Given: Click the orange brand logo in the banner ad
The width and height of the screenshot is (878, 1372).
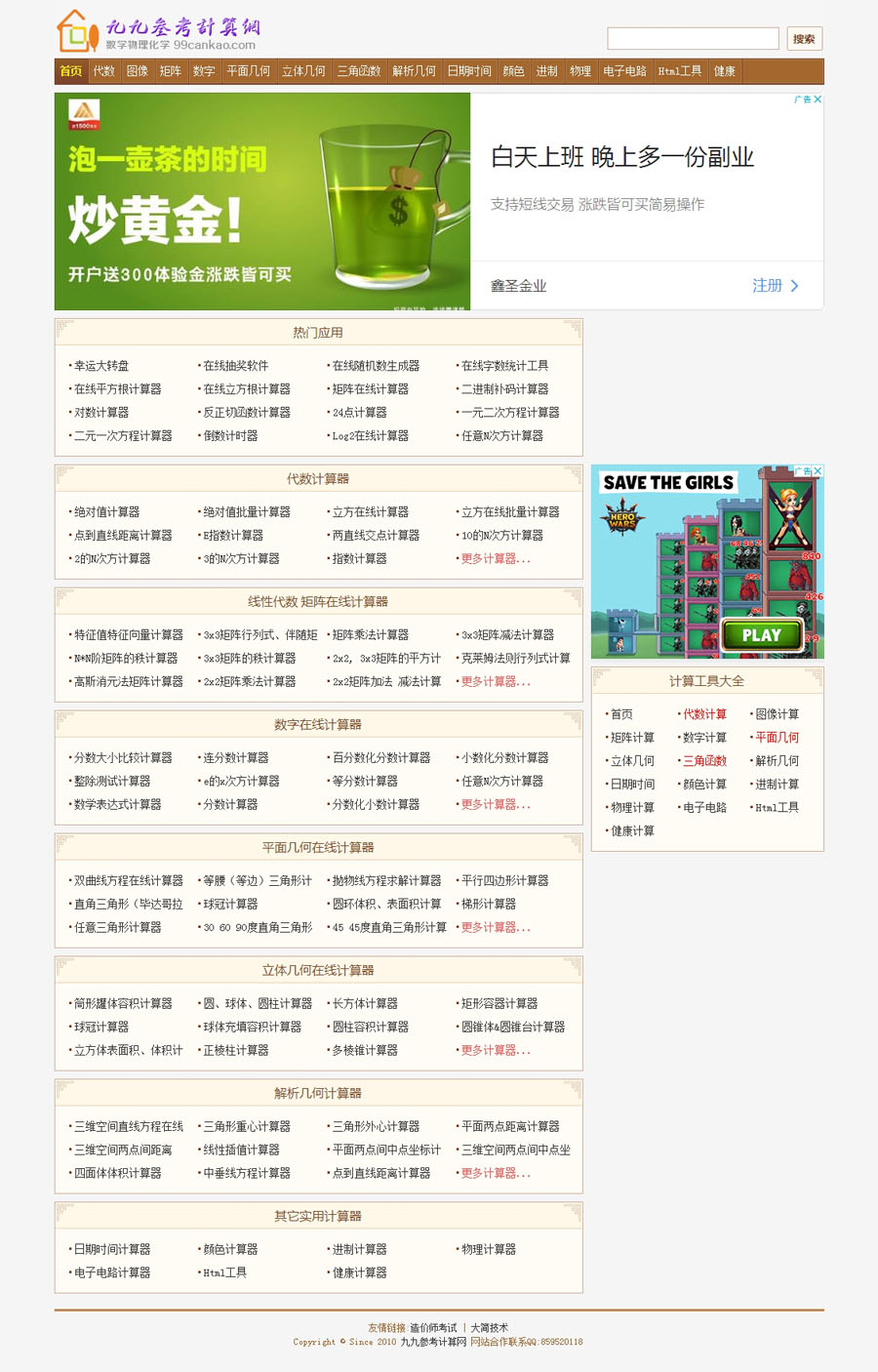Looking at the screenshot, I should tap(85, 114).
